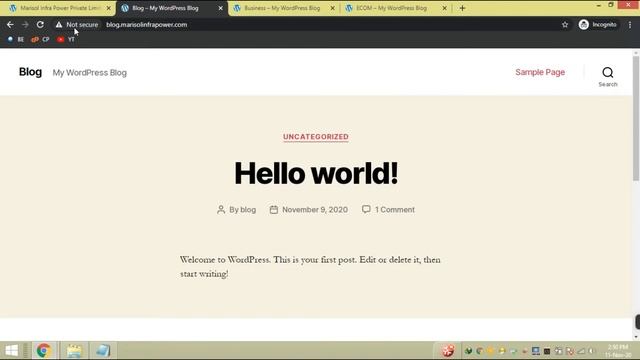Click the Welcome to WordPress paragraph text

pos(310,267)
